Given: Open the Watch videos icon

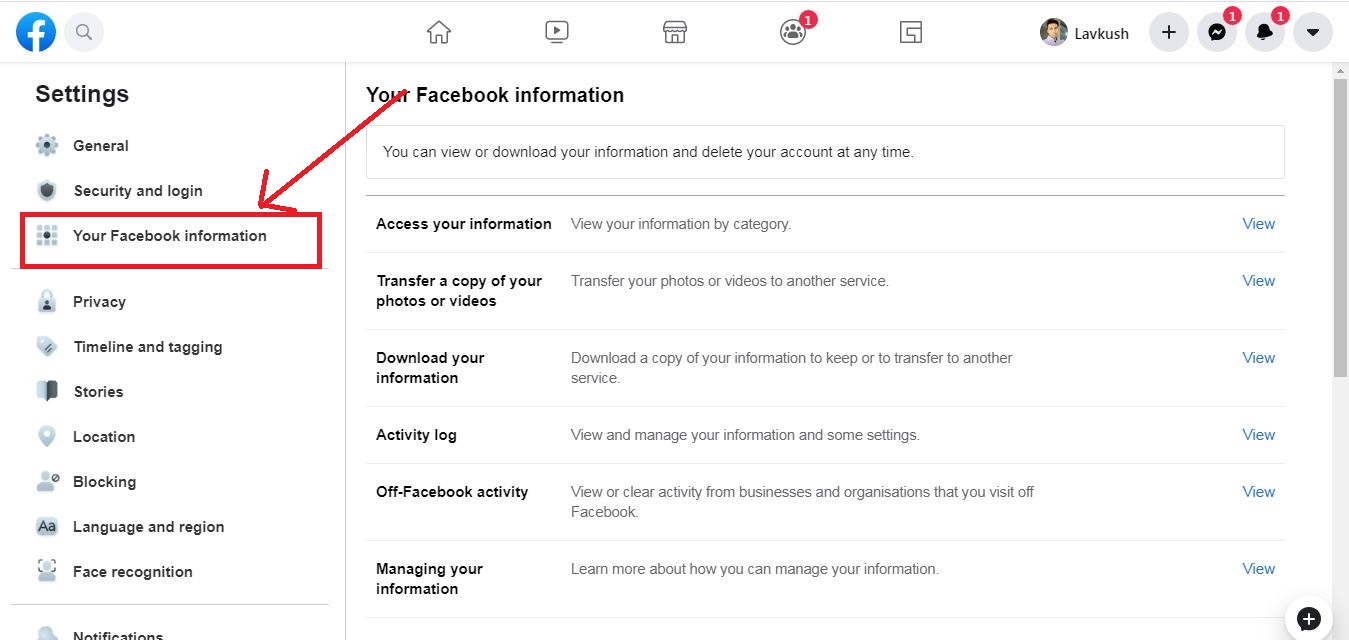Looking at the screenshot, I should (x=557, y=32).
